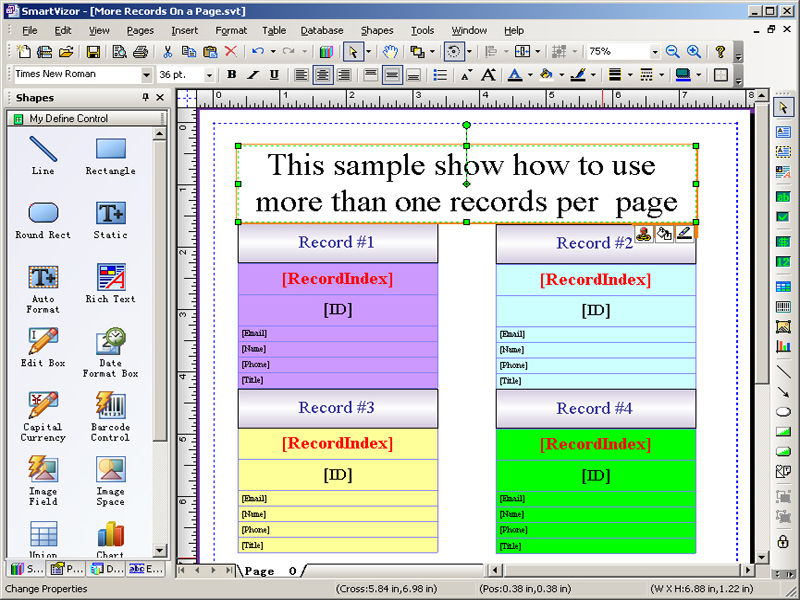Open the Pages menu

coord(140,31)
